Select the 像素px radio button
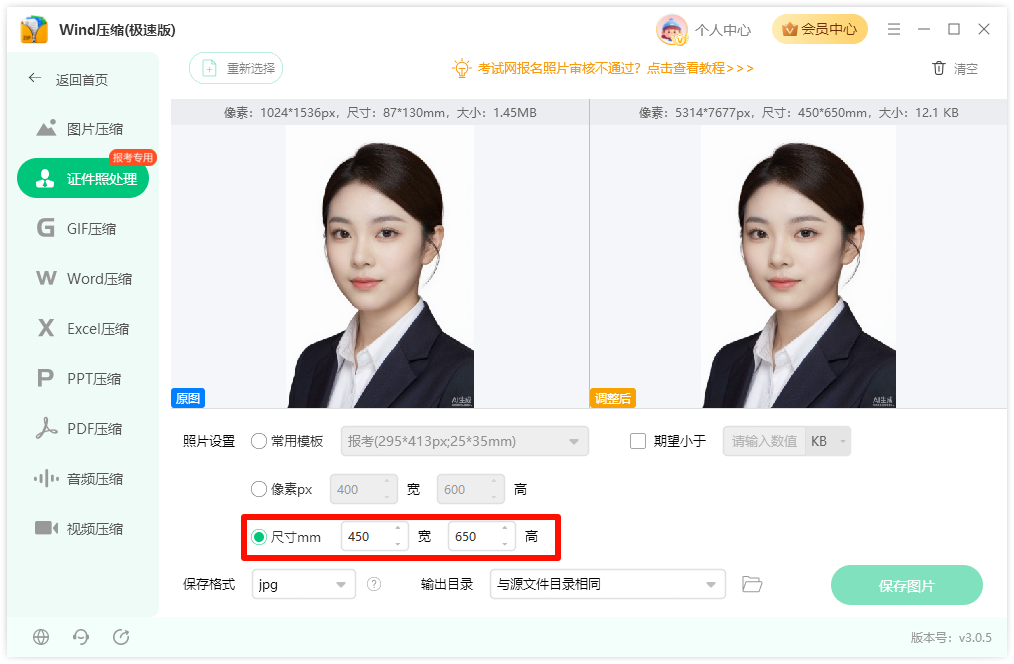The height and width of the screenshot is (664, 1014). 259,489
